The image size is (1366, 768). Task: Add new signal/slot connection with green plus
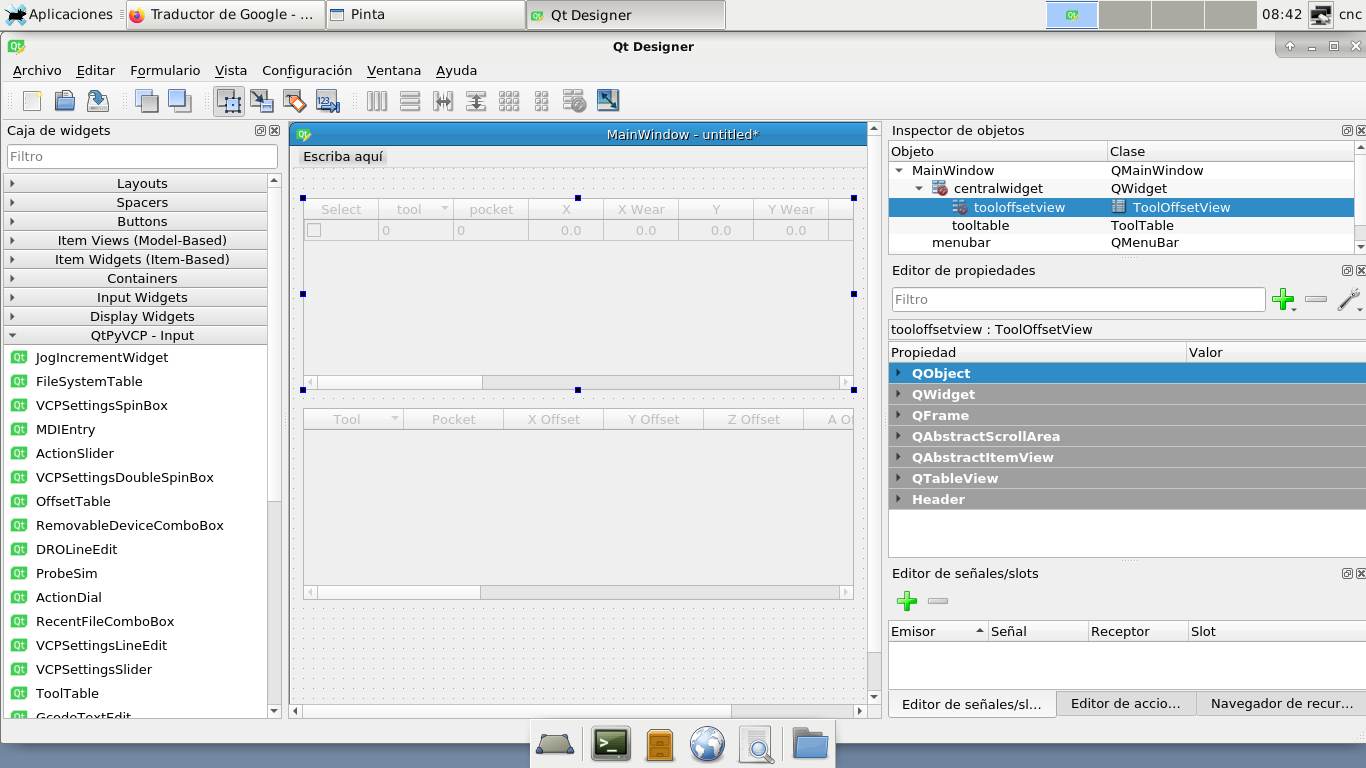907,601
